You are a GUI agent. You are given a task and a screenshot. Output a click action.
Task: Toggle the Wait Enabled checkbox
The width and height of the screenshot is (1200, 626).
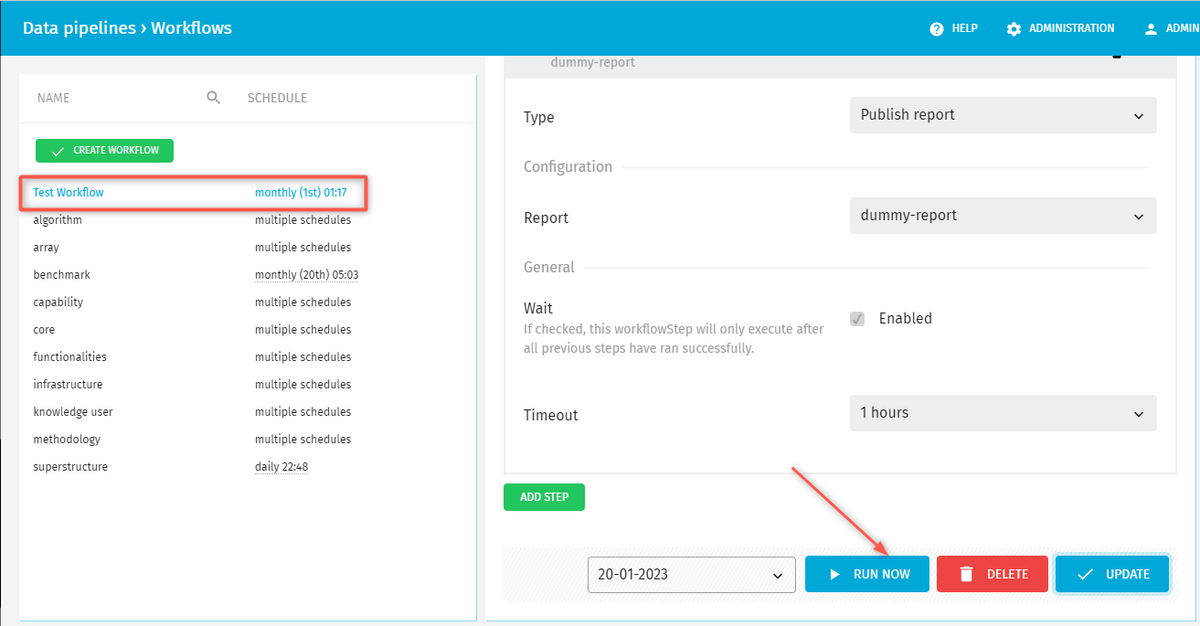(x=857, y=319)
